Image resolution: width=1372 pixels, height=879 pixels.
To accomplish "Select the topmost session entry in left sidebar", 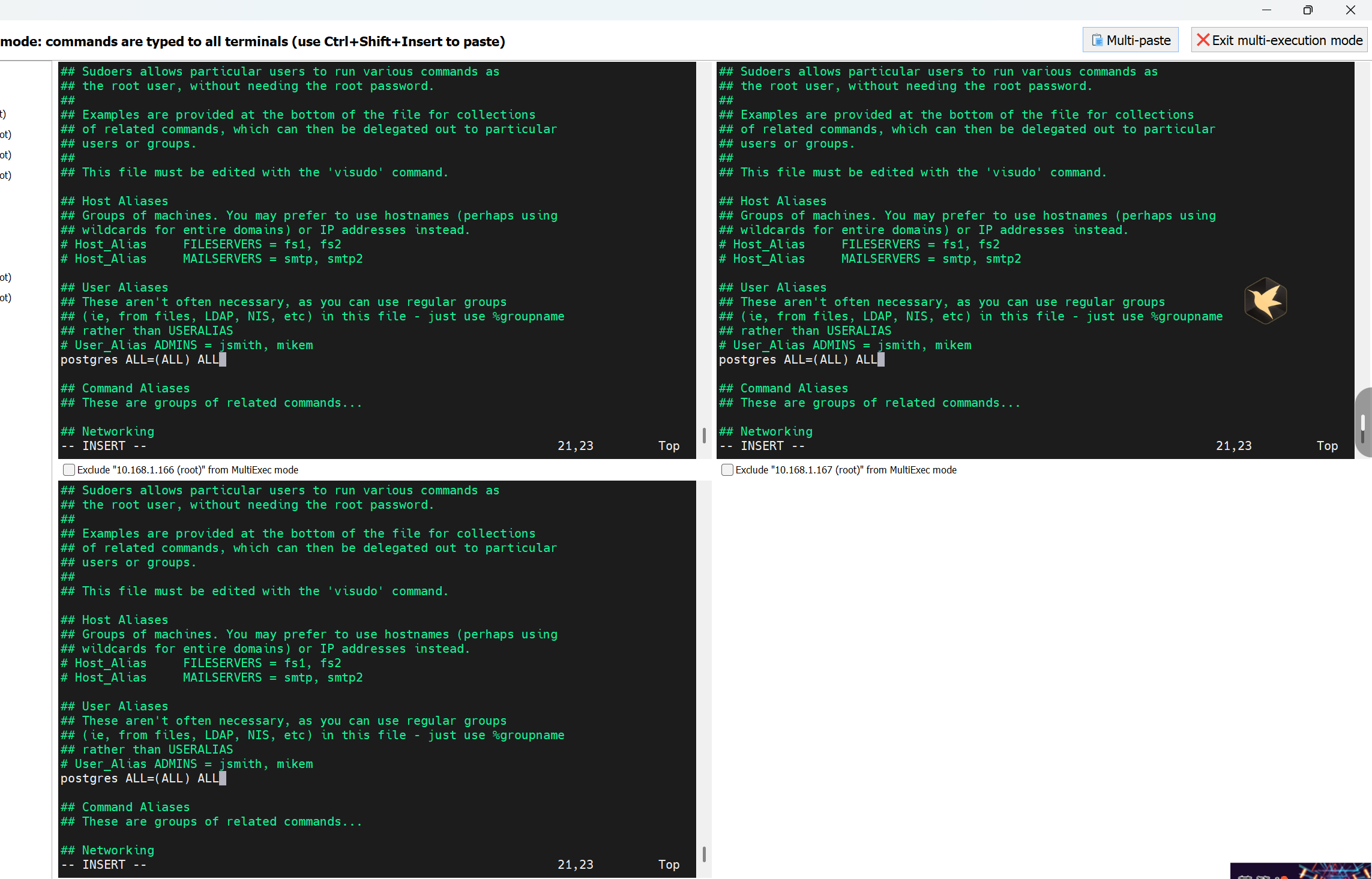I will 3,114.
